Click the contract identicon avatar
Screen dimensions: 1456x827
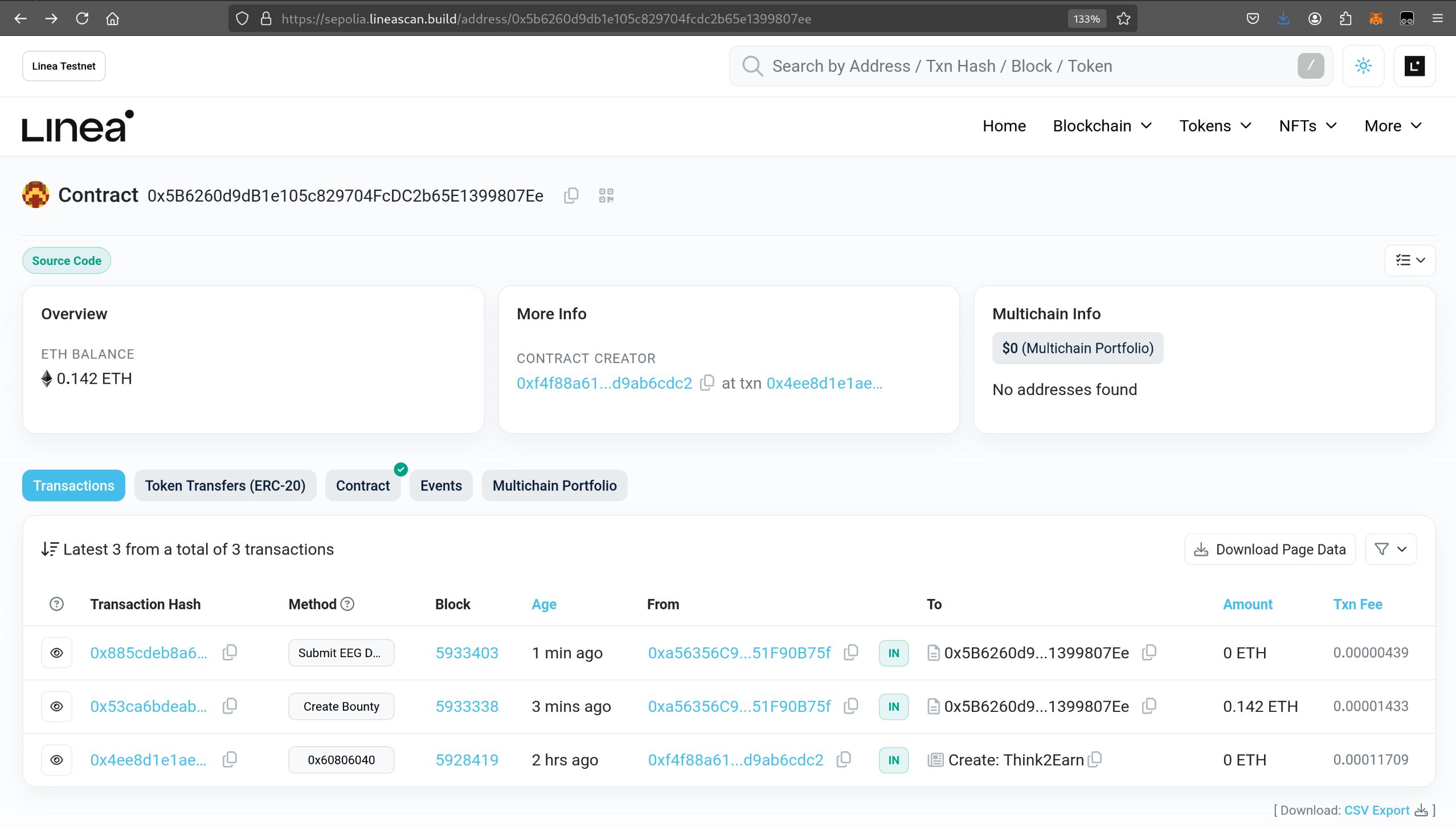(x=35, y=195)
